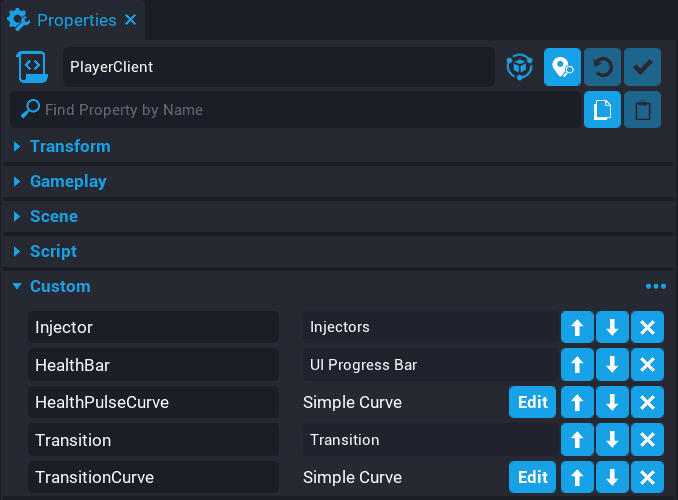Edit the TransitionCurve simple curve
678x500 pixels.
532,477
